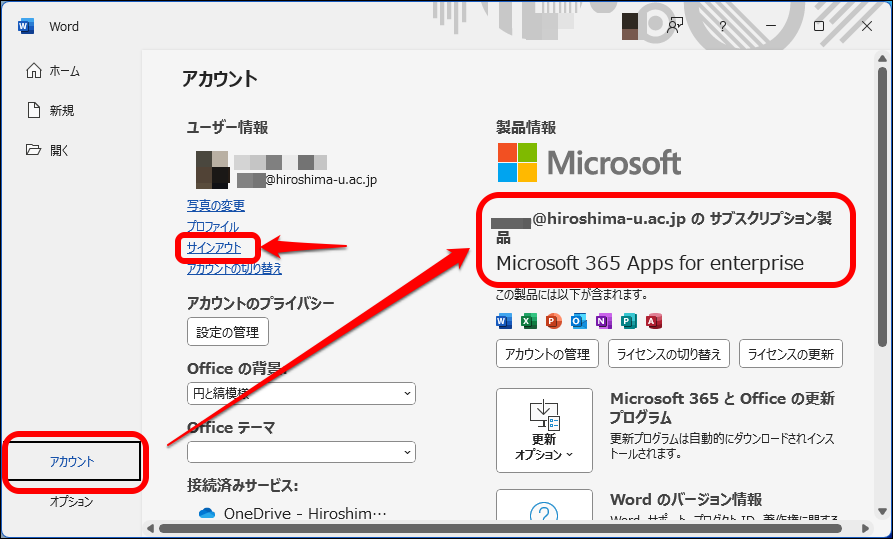Click the ライセンスの切り替え button
Image resolution: width=893 pixels, height=539 pixels.
[x=669, y=354]
